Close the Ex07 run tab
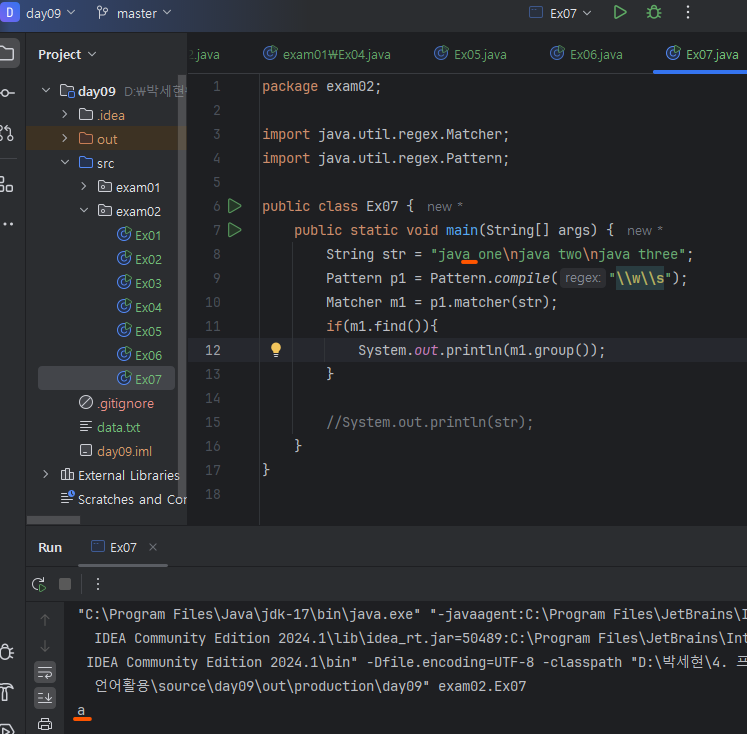 pos(153,547)
